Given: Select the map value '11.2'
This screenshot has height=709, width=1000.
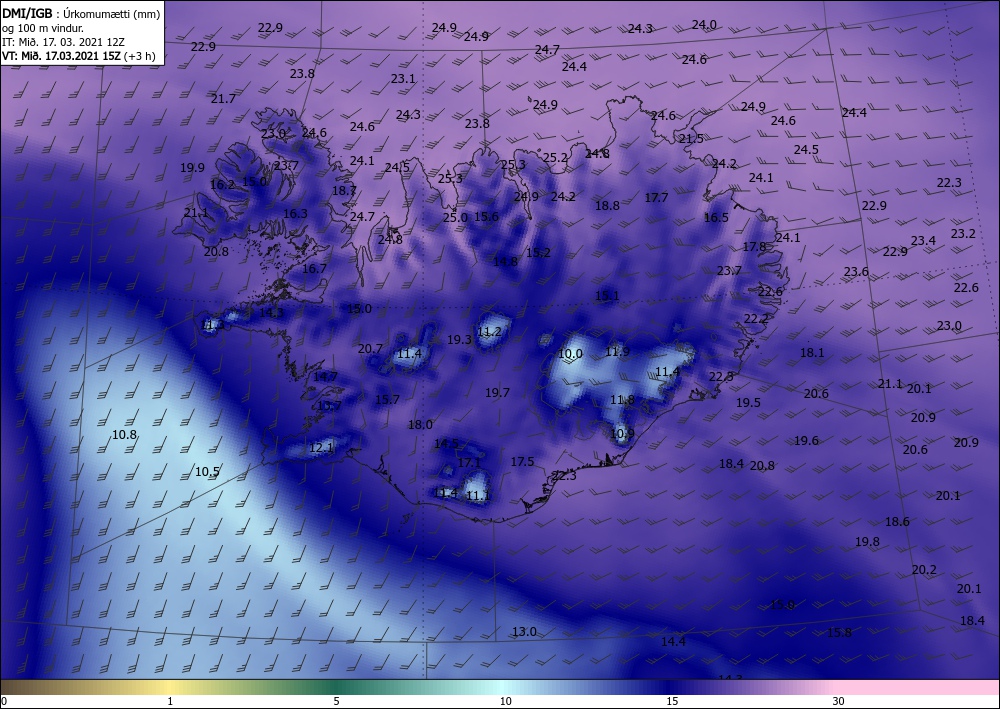Looking at the screenshot, I should [x=490, y=332].
